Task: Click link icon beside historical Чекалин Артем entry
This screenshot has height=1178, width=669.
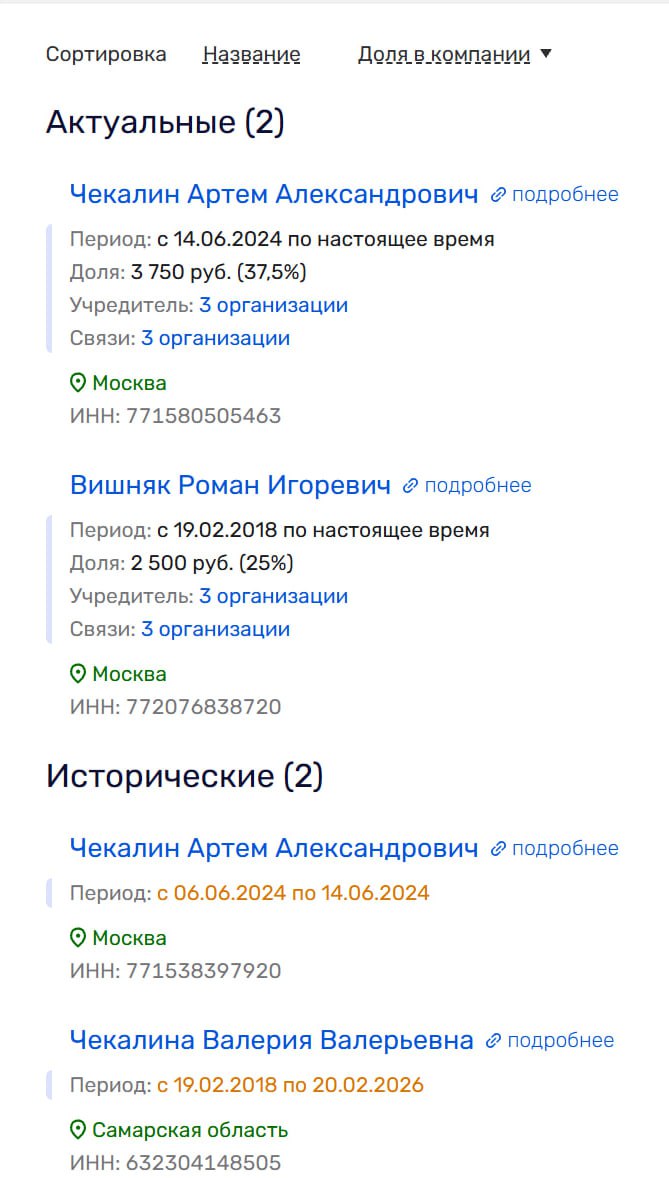Action: click(x=498, y=849)
